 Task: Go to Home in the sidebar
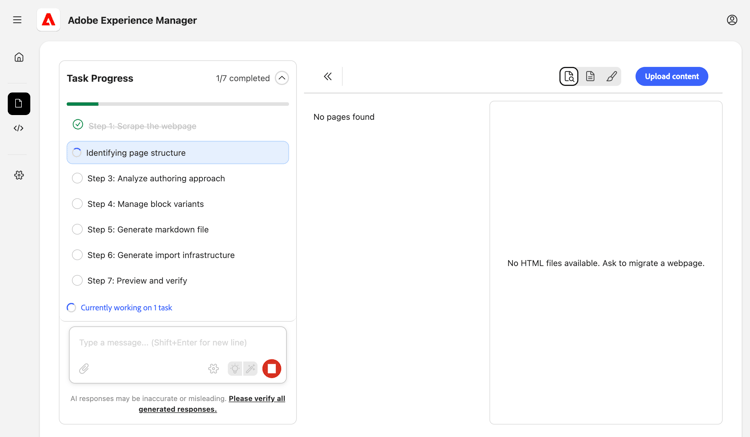(19, 57)
